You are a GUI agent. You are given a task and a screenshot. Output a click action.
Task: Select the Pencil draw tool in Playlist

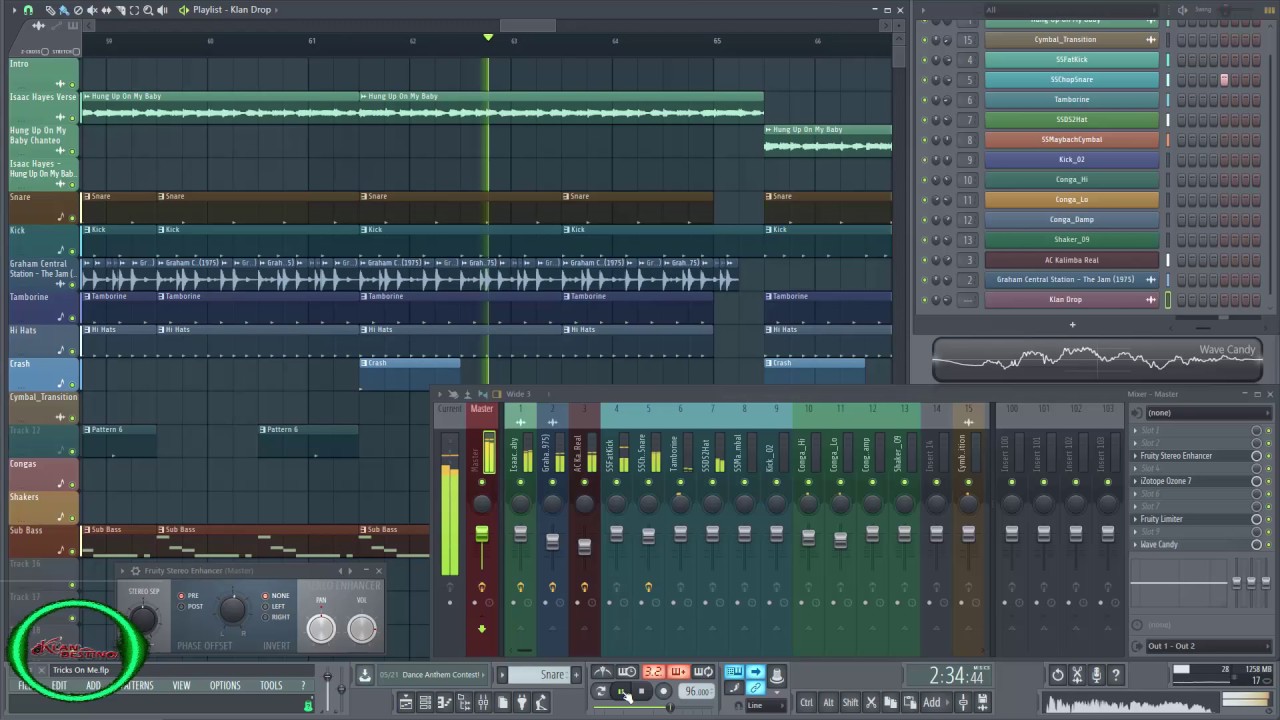click(x=50, y=10)
